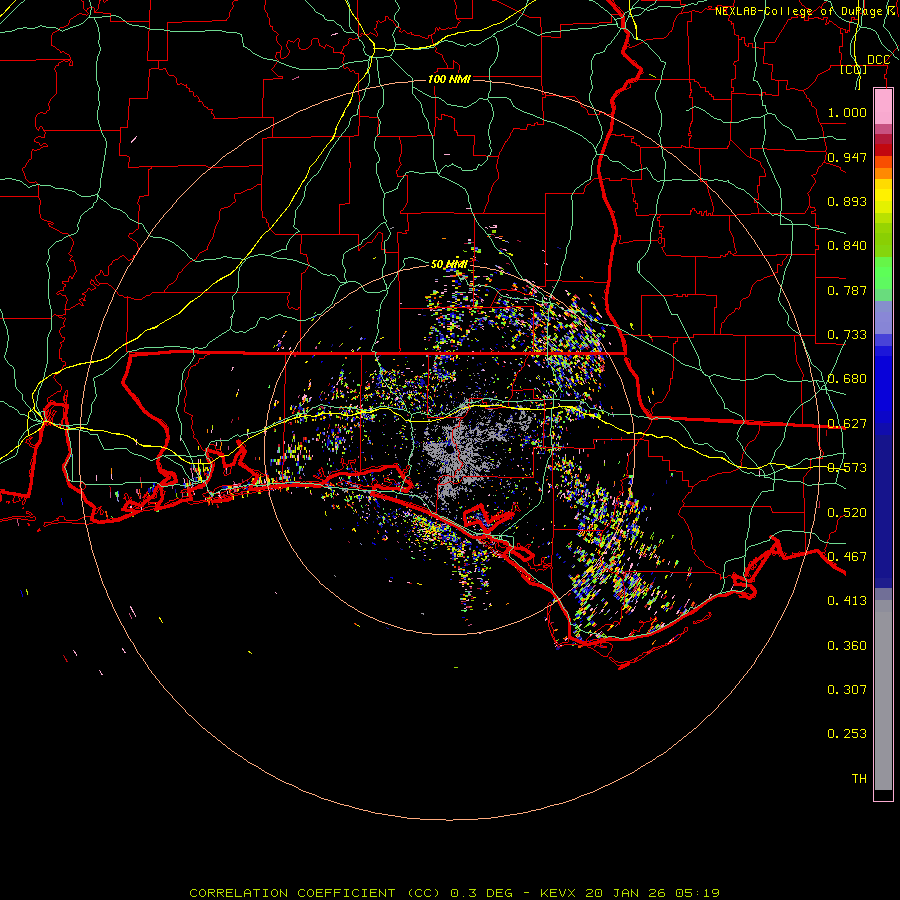Pick the periwinkle color band near 0.733
900x900 pixels.
point(883,317)
